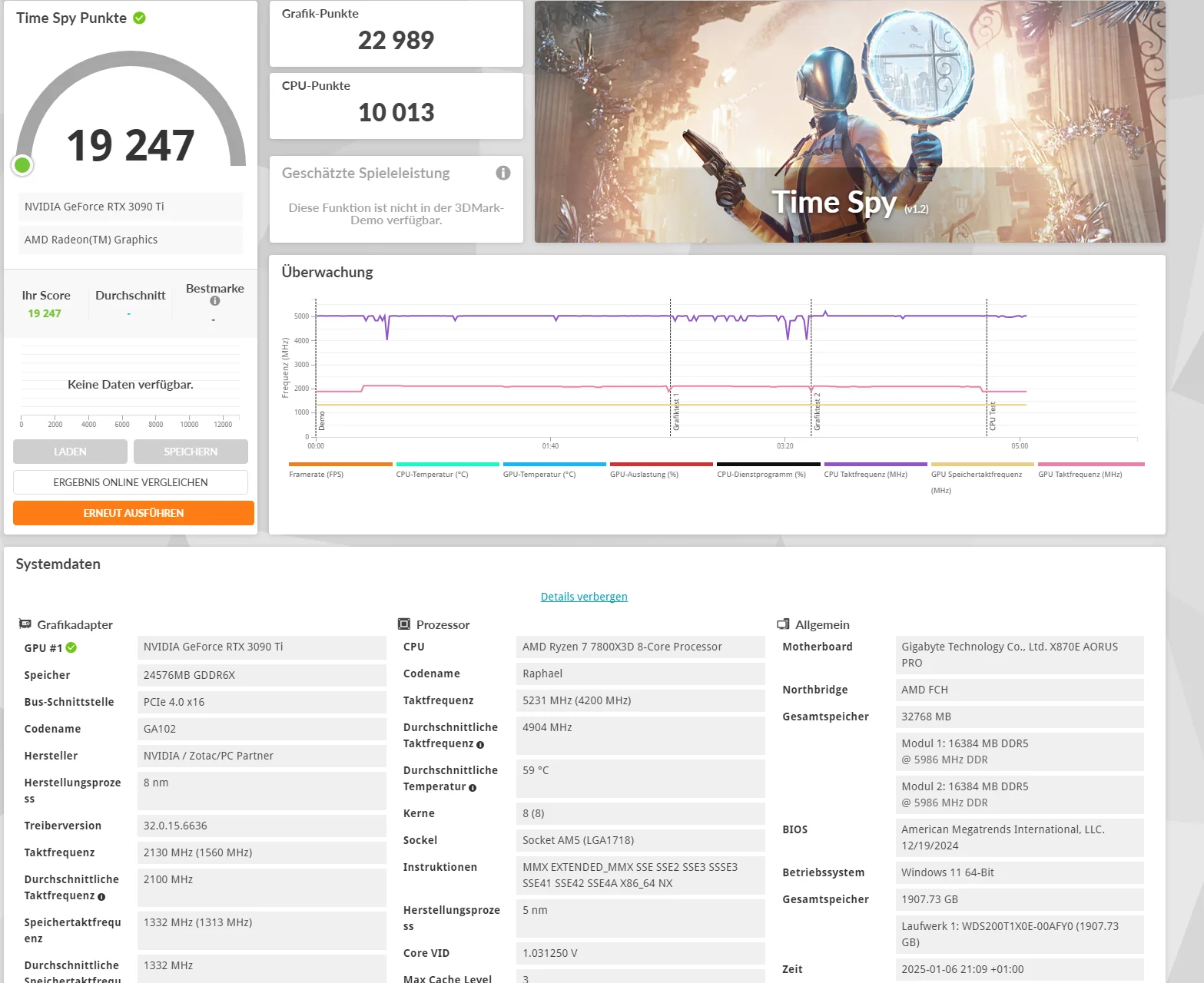Image resolution: width=1204 pixels, height=983 pixels.
Task: Click the 4904 MHz average clock value
Action: [640, 736]
